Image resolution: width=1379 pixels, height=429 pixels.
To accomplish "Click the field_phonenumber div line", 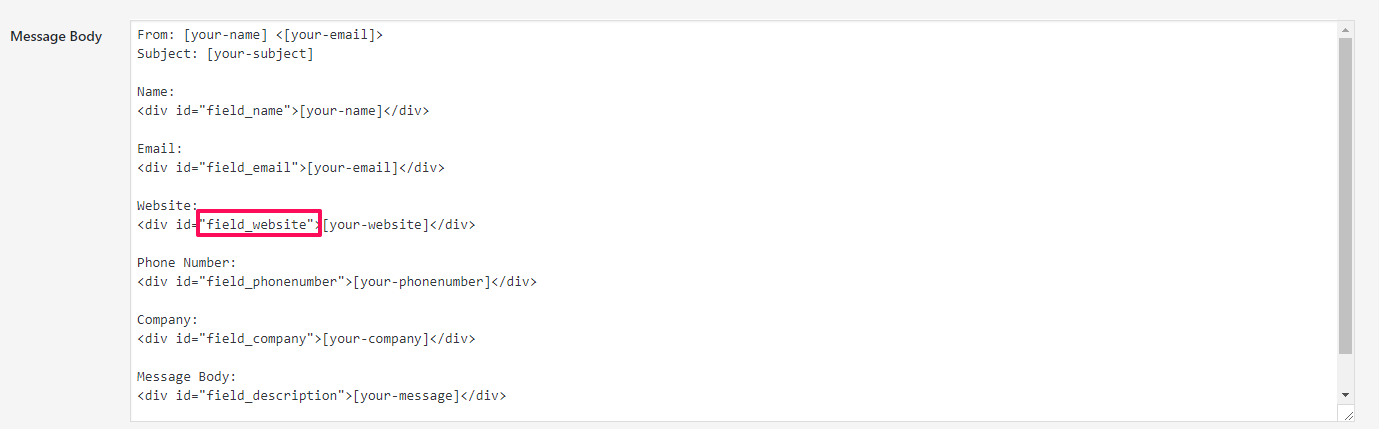I will point(337,281).
